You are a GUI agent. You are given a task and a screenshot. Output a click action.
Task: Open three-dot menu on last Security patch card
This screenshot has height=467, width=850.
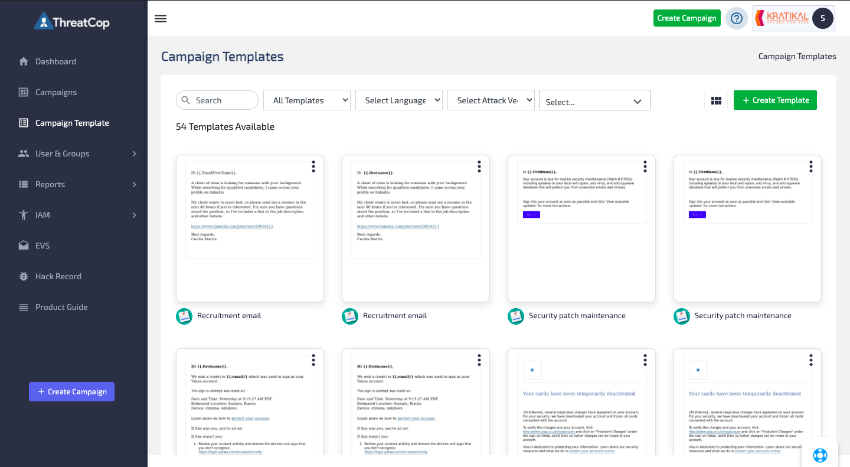tap(811, 166)
